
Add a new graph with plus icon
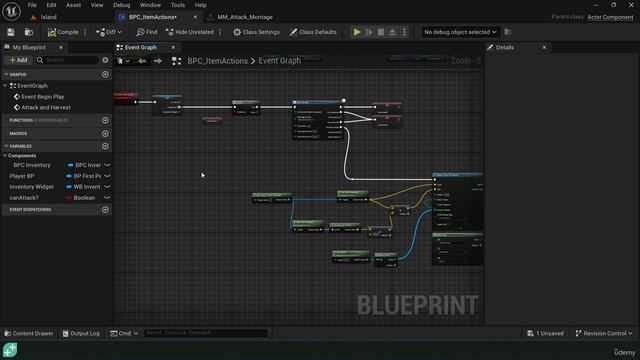(105, 74)
